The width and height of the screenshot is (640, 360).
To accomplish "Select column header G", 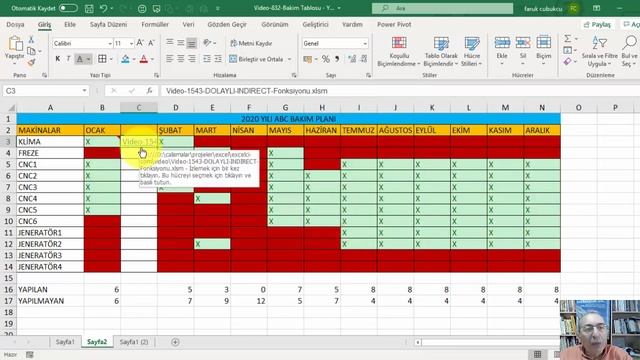I will pyautogui.click(x=285, y=108).
